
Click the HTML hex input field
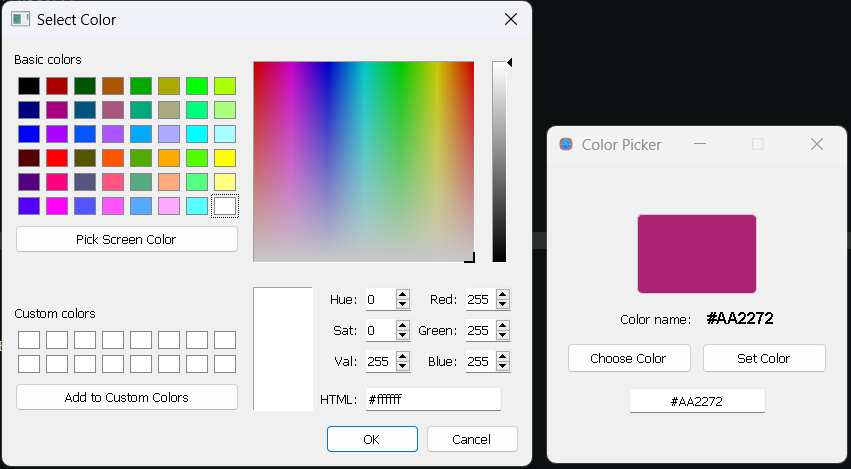433,399
